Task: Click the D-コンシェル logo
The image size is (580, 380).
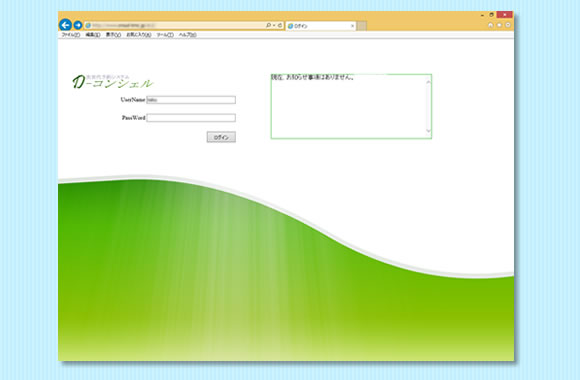Action: 112,82
